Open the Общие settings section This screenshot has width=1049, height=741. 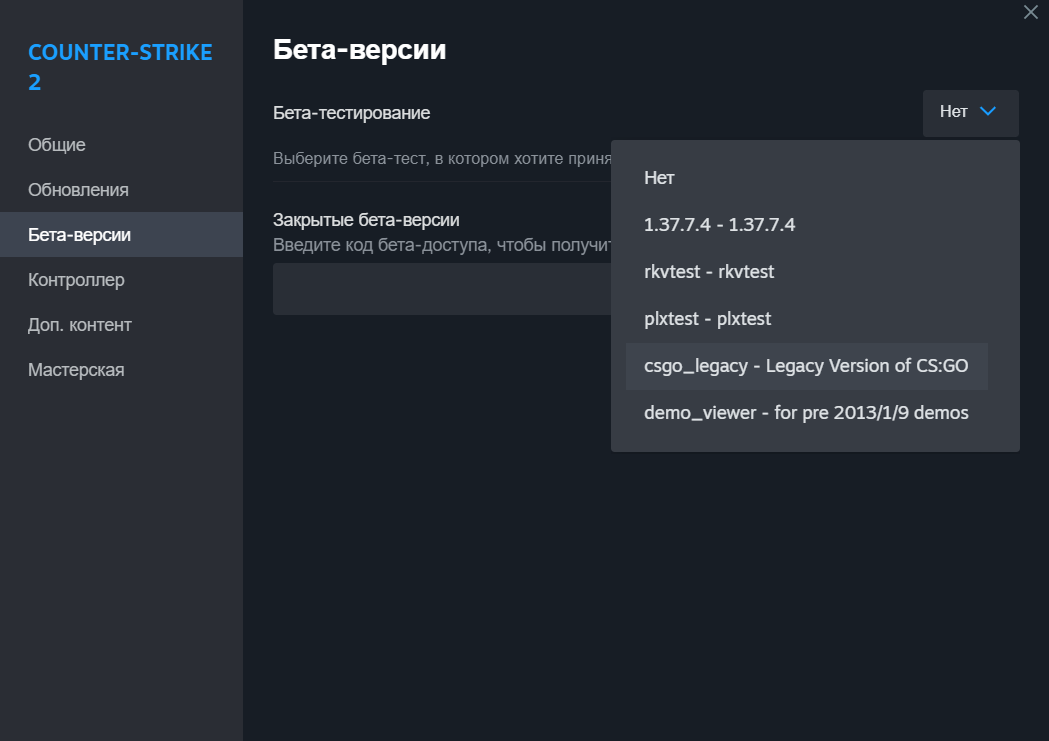tap(121, 145)
